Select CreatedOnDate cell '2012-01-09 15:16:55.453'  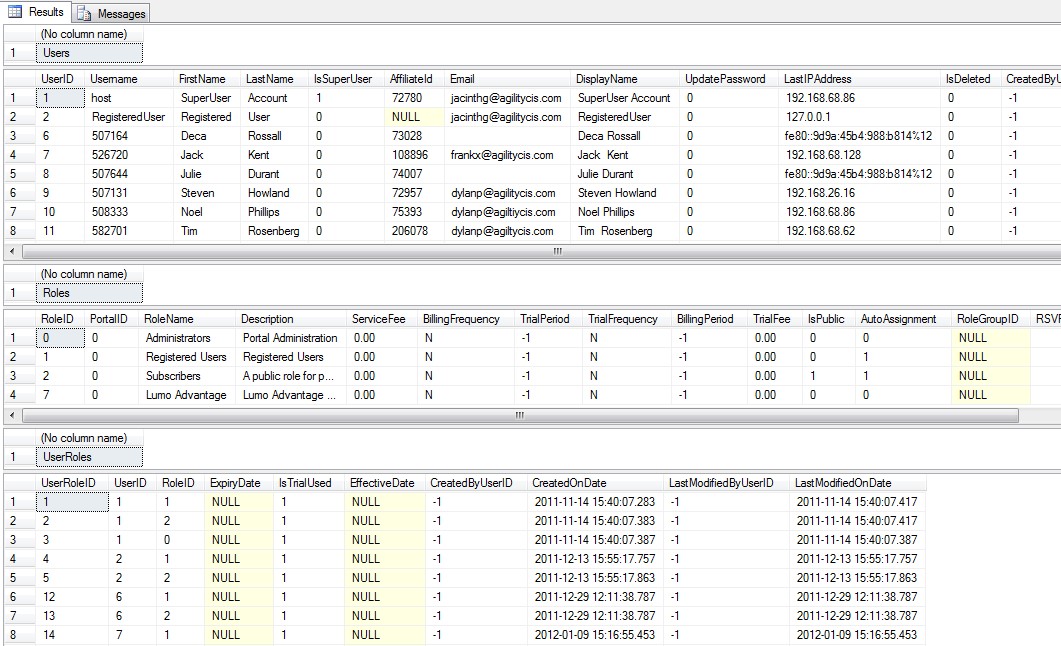(x=595, y=635)
